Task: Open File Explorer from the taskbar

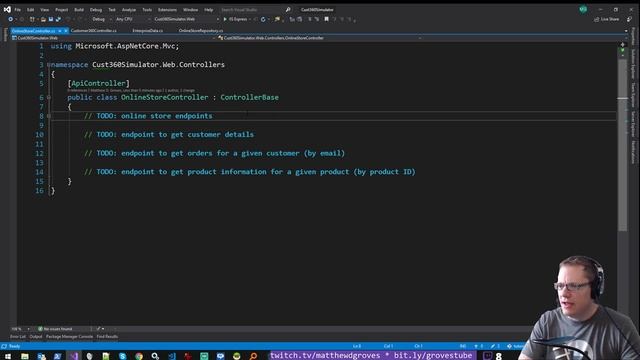Action: pyautogui.click(x=24, y=356)
